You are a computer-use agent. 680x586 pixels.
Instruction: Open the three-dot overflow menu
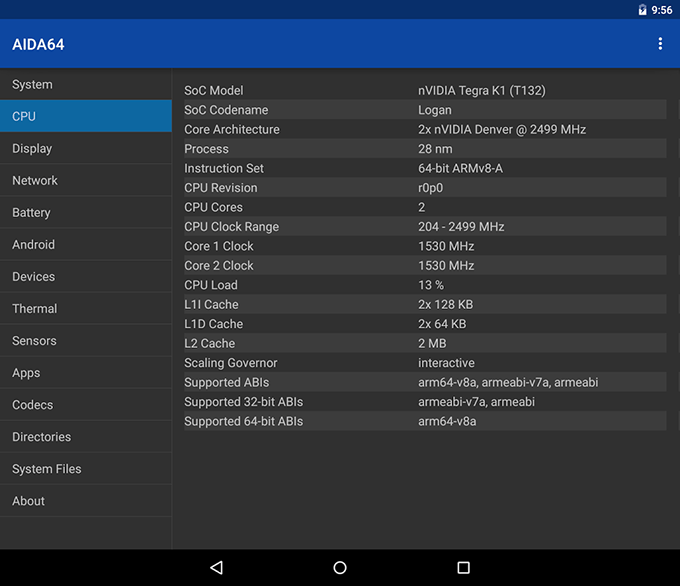pos(660,43)
